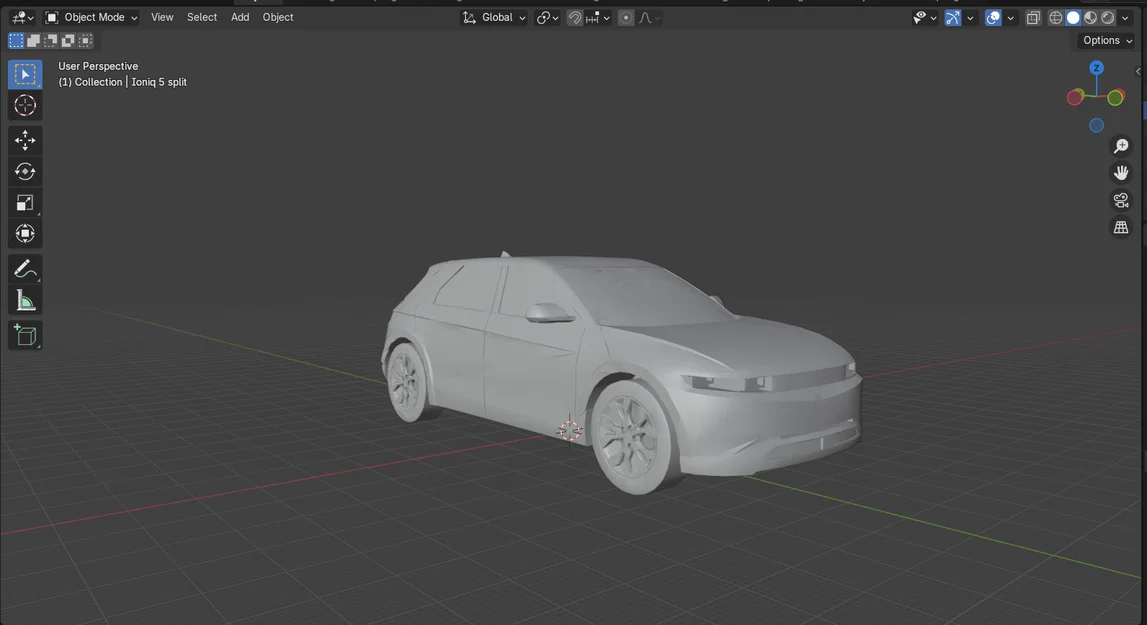Image resolution: width=1147 pixels, height=625 pixels.
Task: Toggle X-ray viewport shading
Action: click(1033, 17)
